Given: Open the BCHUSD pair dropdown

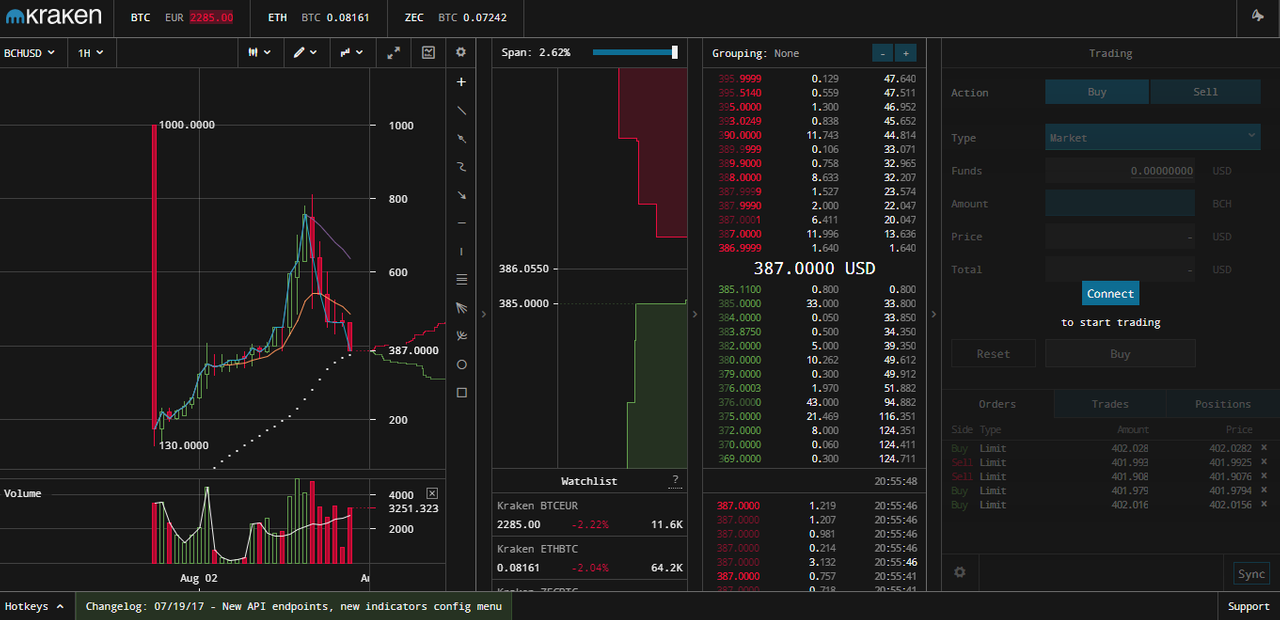Looking at the screenshot, I should point(29,52).
